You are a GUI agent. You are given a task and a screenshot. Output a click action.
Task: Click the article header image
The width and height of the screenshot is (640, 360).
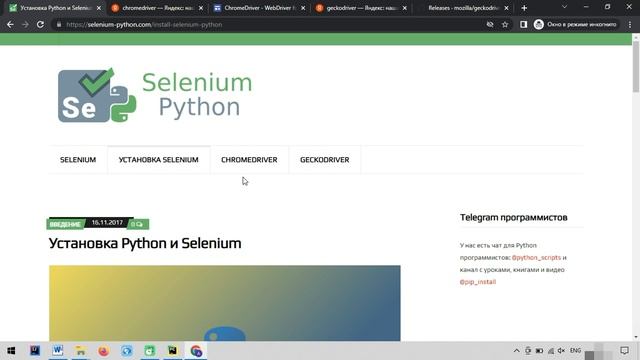click(224, 303)
